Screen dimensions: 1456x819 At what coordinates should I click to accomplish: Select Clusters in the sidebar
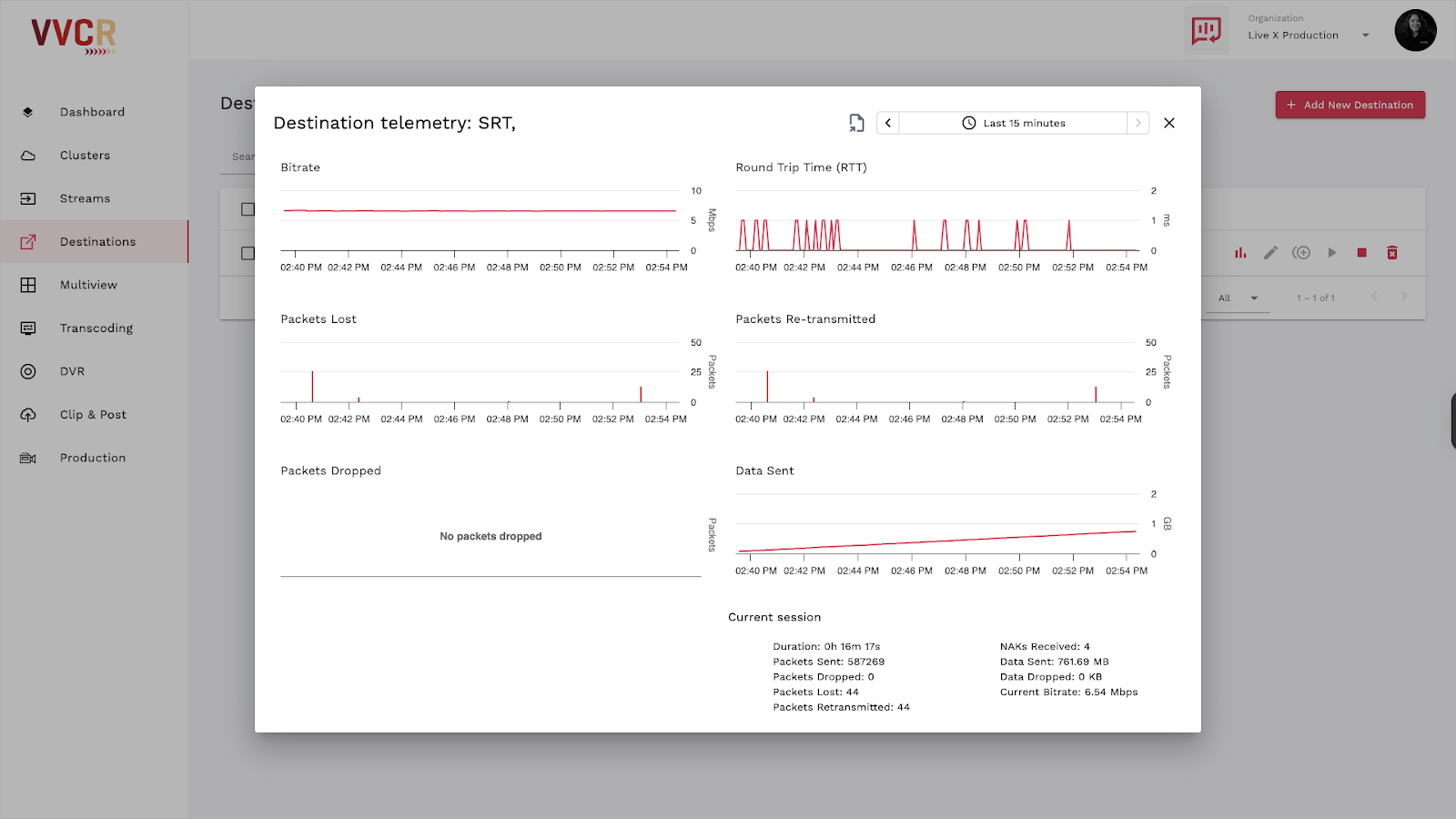click(x=28, y=155)
